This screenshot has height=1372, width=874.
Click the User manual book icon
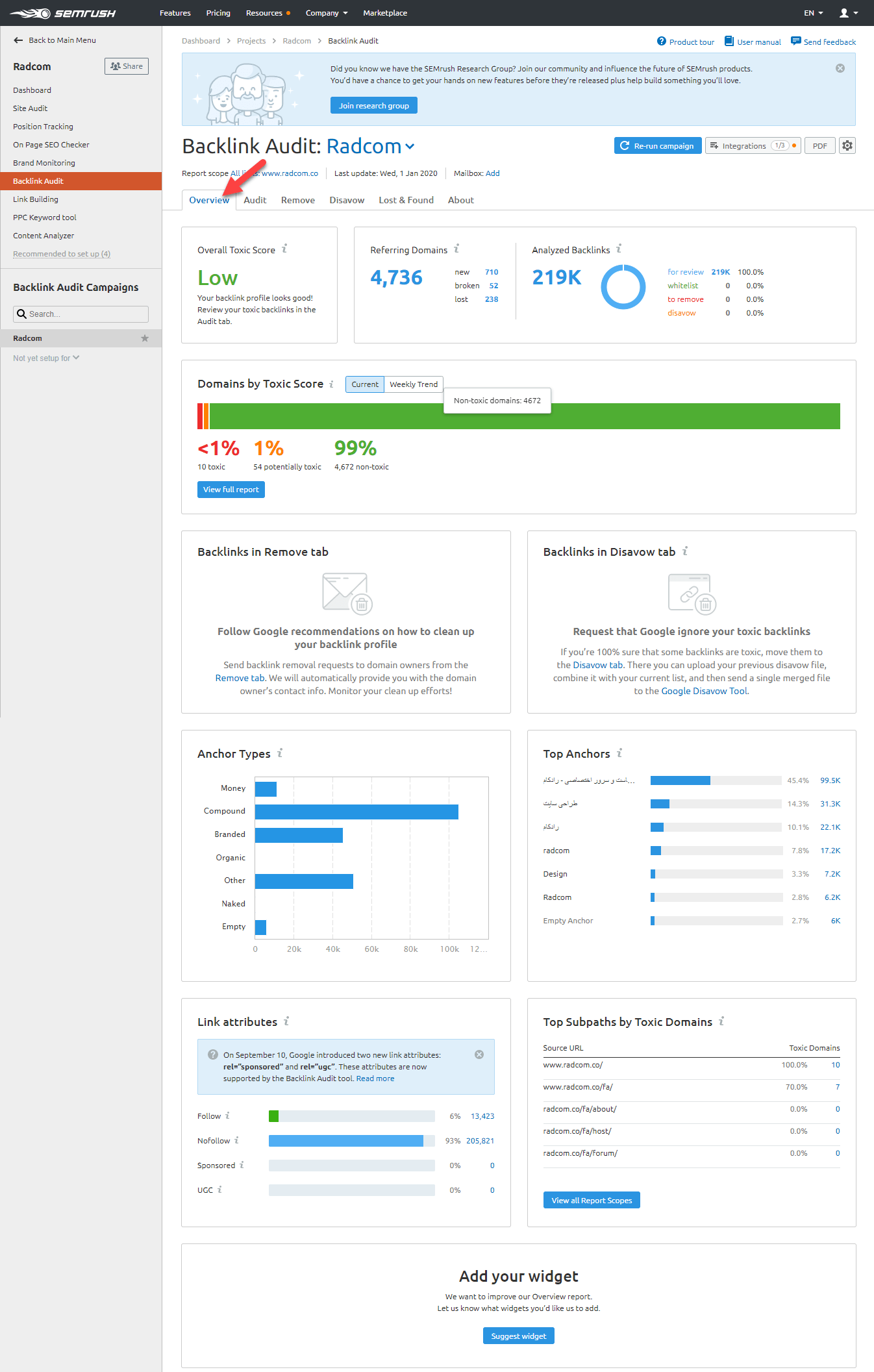tap(729, 41)
